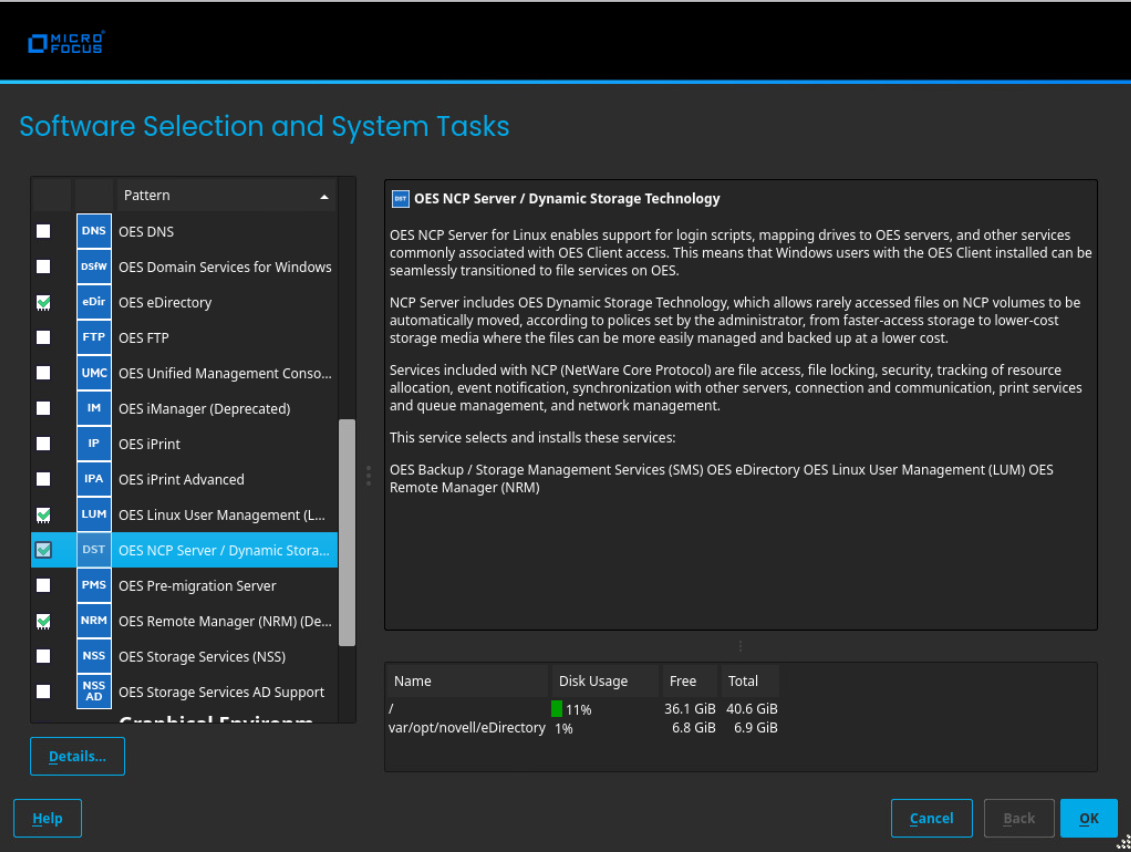The width and height of the screenshot is (1131, 852).
Task: Click the Name column header
Action: point(467,681)
